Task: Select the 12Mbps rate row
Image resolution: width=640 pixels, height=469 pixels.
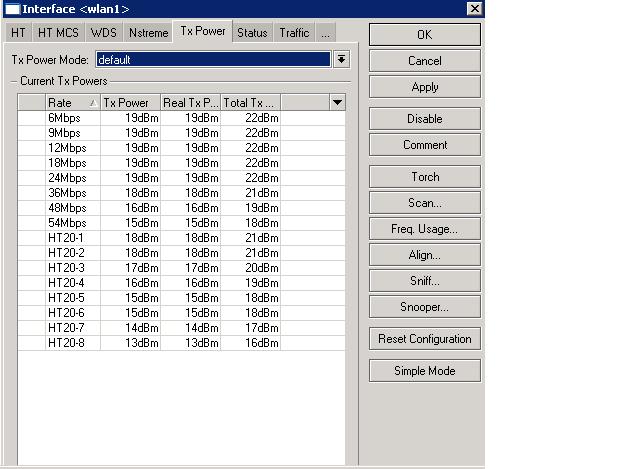Action: [x=182, y=148]
